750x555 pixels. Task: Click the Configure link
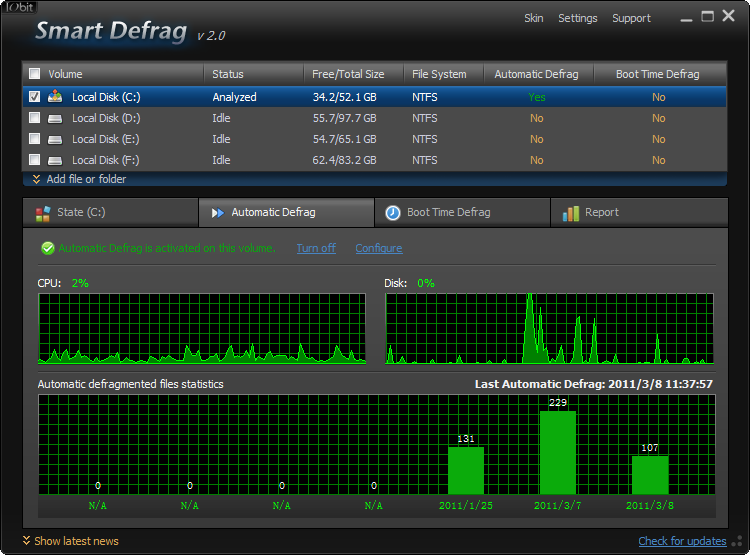click(379, 248)
